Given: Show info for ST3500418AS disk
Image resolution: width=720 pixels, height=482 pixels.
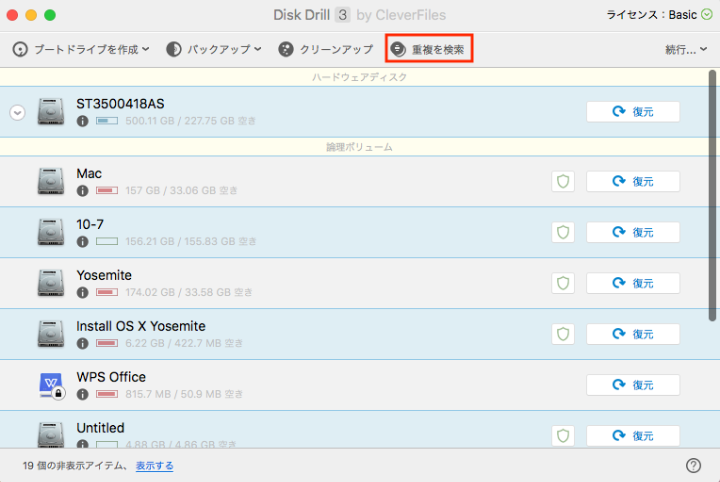Looking at the screenshot, I should [x=83, y=121].
